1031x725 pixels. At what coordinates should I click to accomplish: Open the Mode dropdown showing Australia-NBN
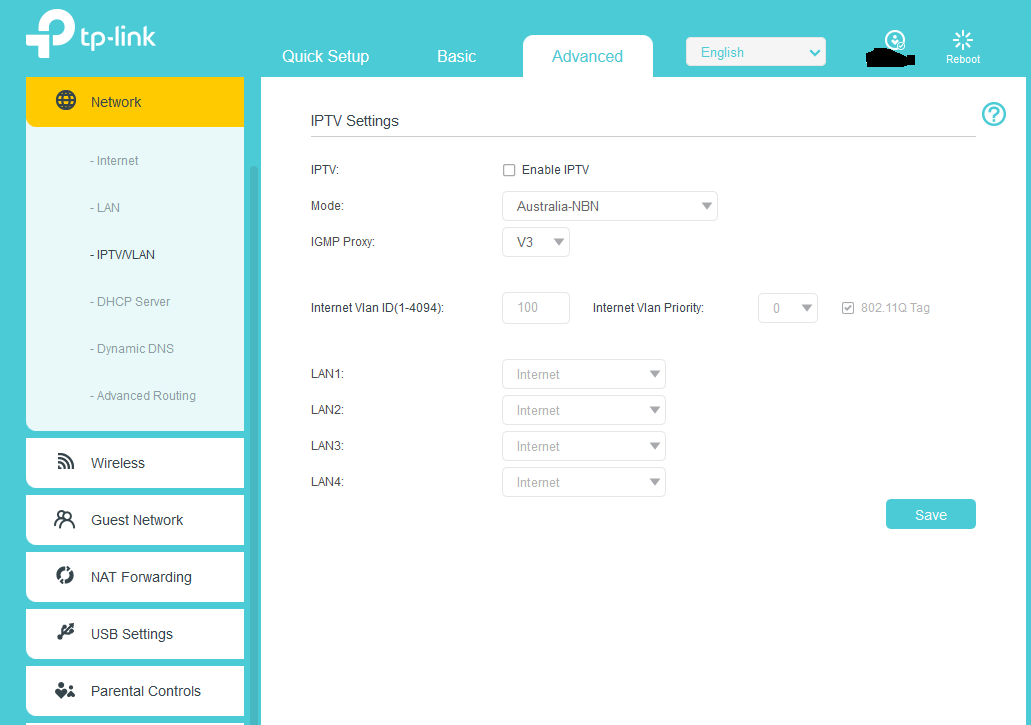click(609, 206)
